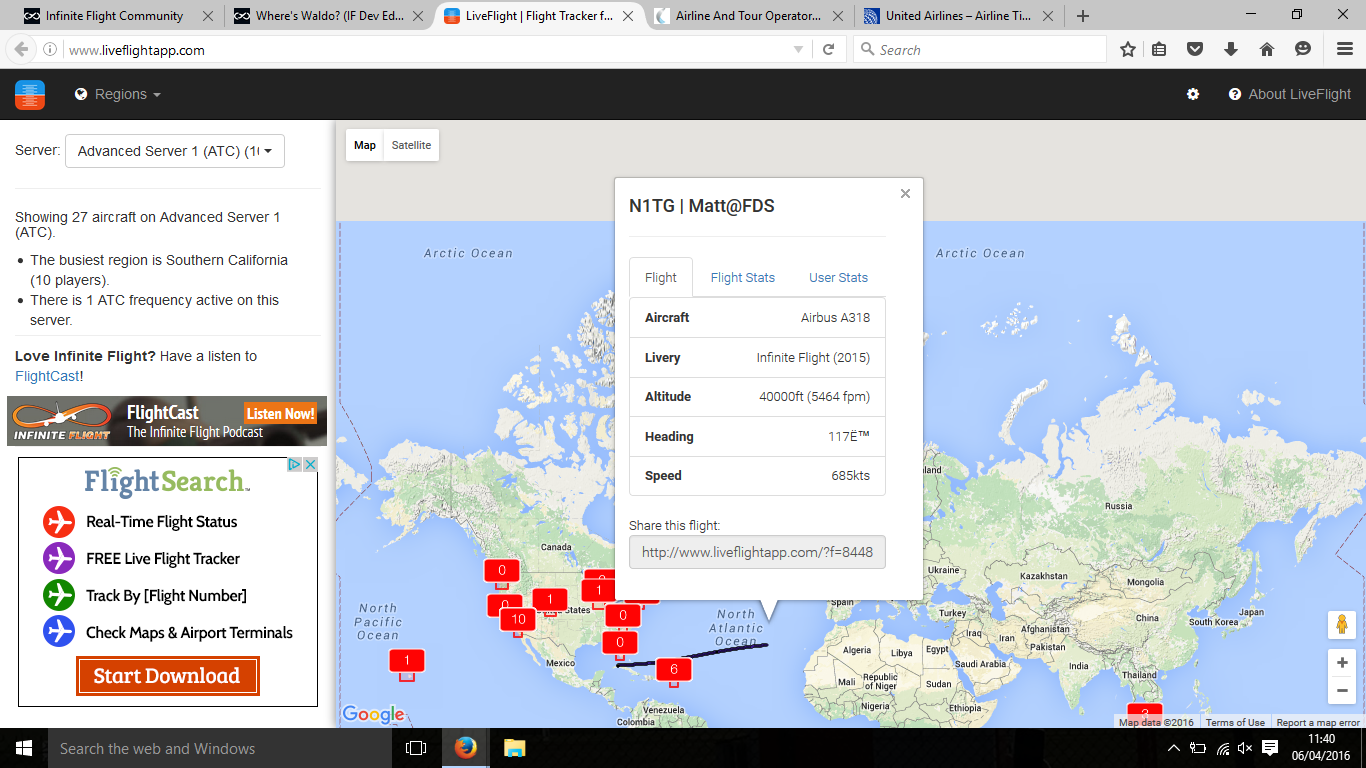Viewport: 1366px width, 768px height.
Task: Switch to Airline And Tour Operator tab
Action: (x=748, y=16)
